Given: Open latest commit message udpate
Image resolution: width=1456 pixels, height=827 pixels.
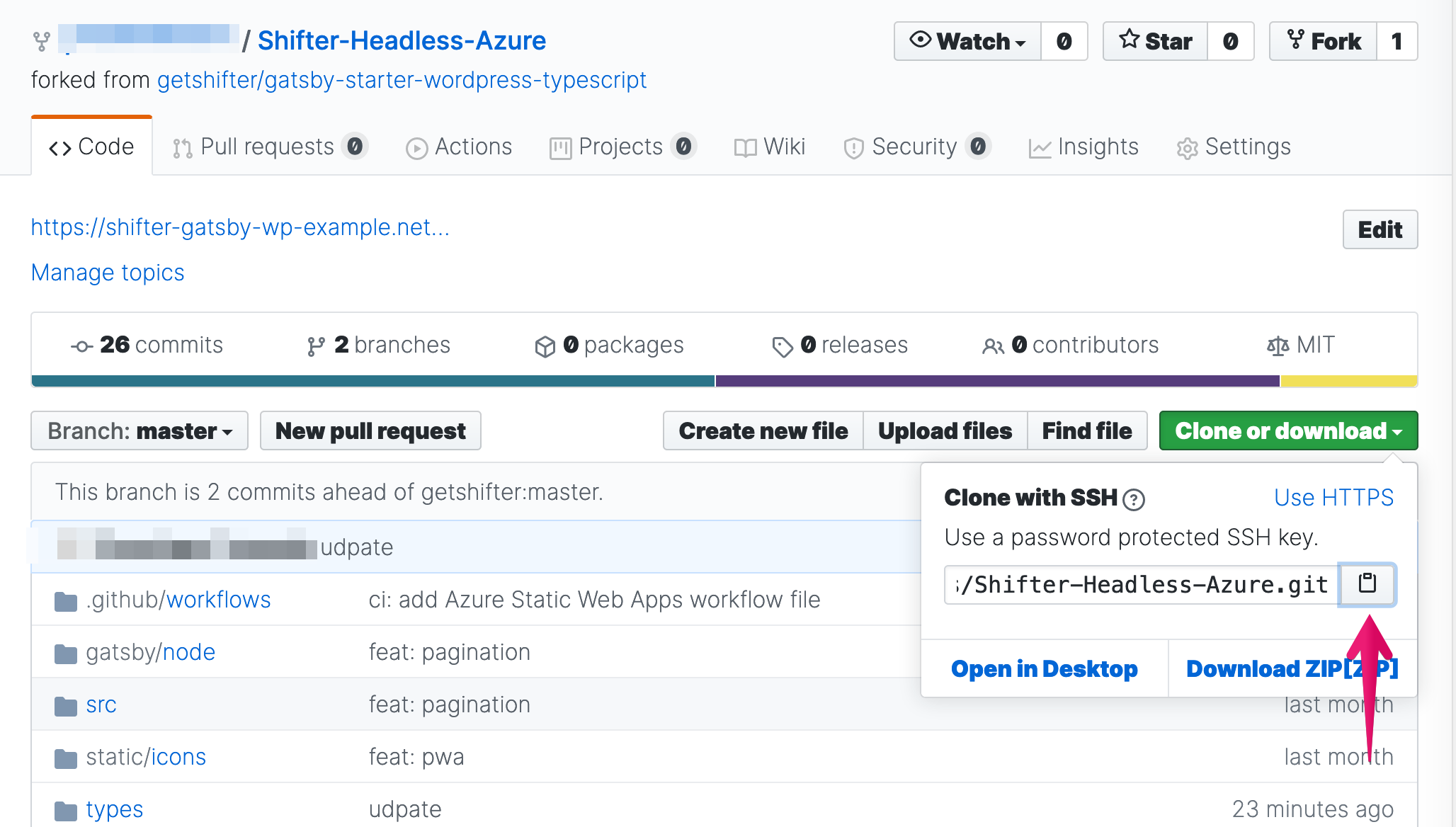Looking at the screenshot, I should (x=357, y=547).
